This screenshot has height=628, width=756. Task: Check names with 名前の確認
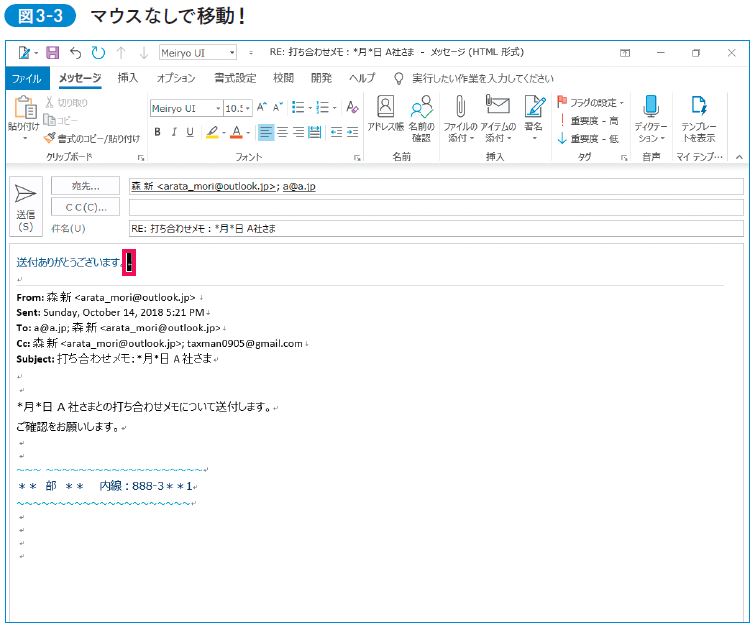coord(421,119)
